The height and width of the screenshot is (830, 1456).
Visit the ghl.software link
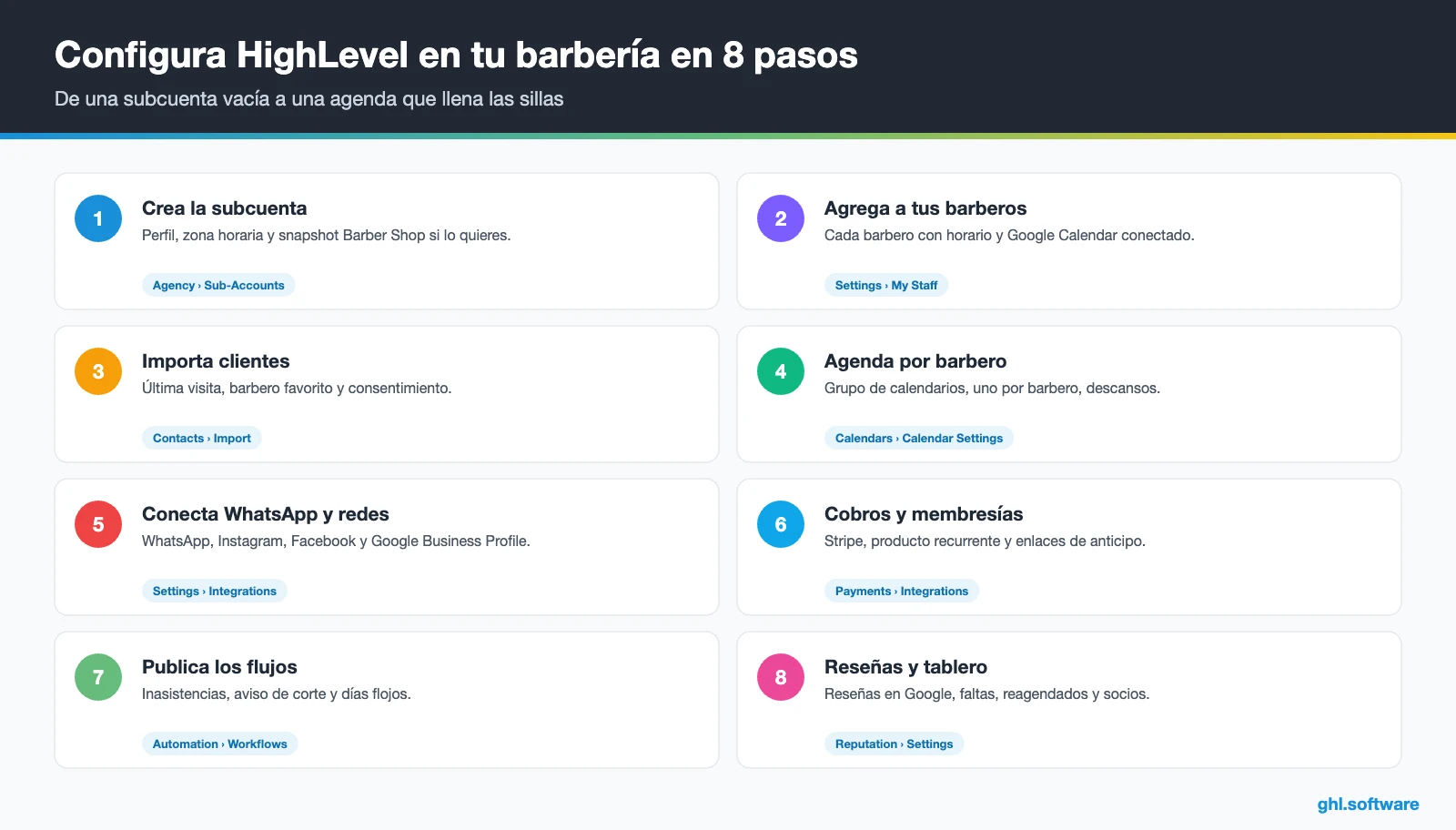tap(1368, 805)
